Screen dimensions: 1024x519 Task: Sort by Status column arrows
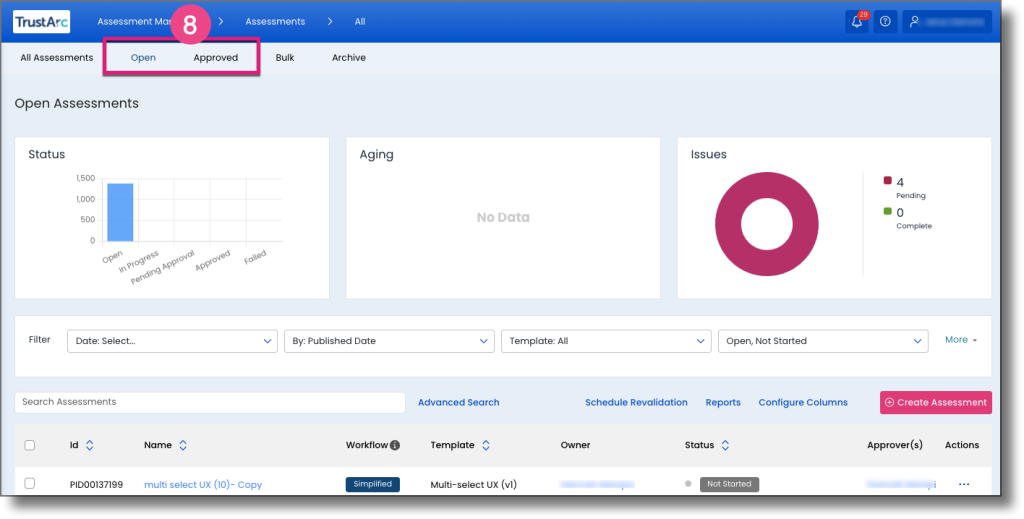pyautogui.click(x=725, y=445)
